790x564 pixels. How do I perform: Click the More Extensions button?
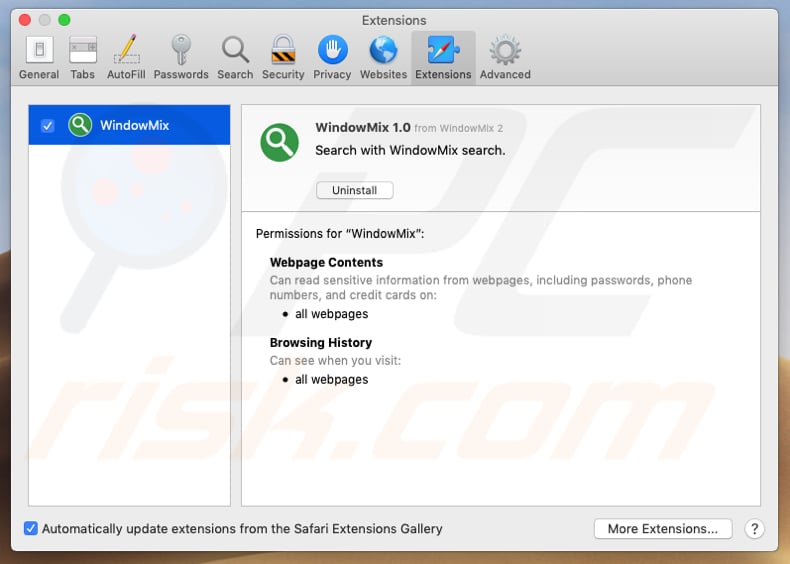pos(662,528)
